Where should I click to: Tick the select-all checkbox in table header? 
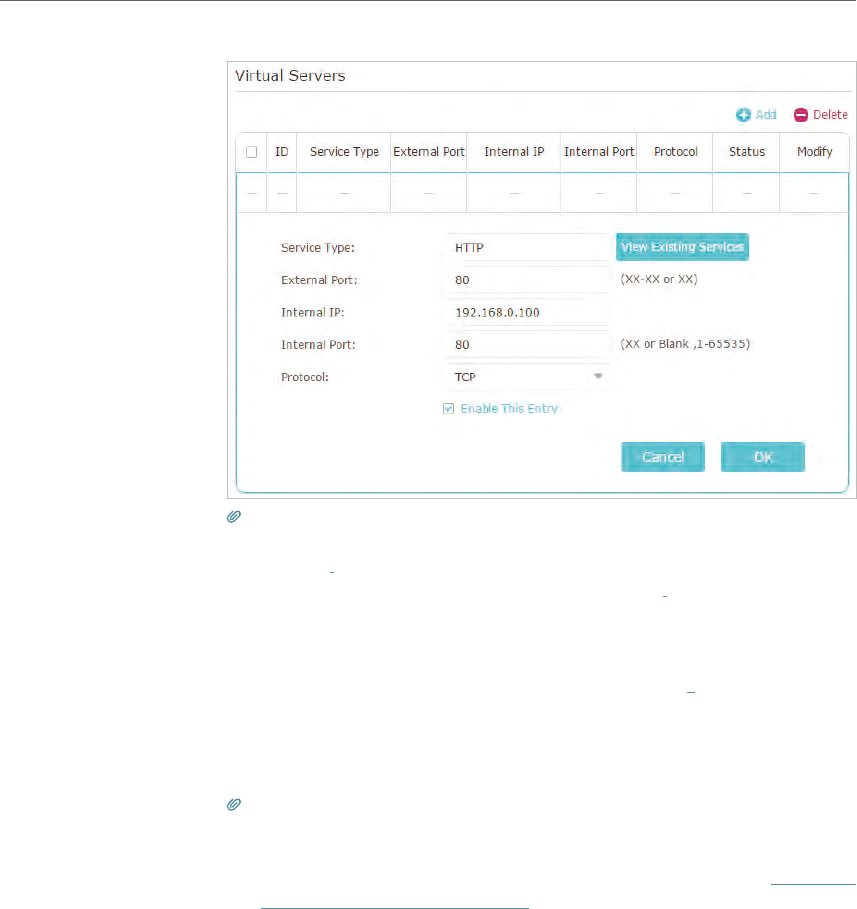[252, 152]
